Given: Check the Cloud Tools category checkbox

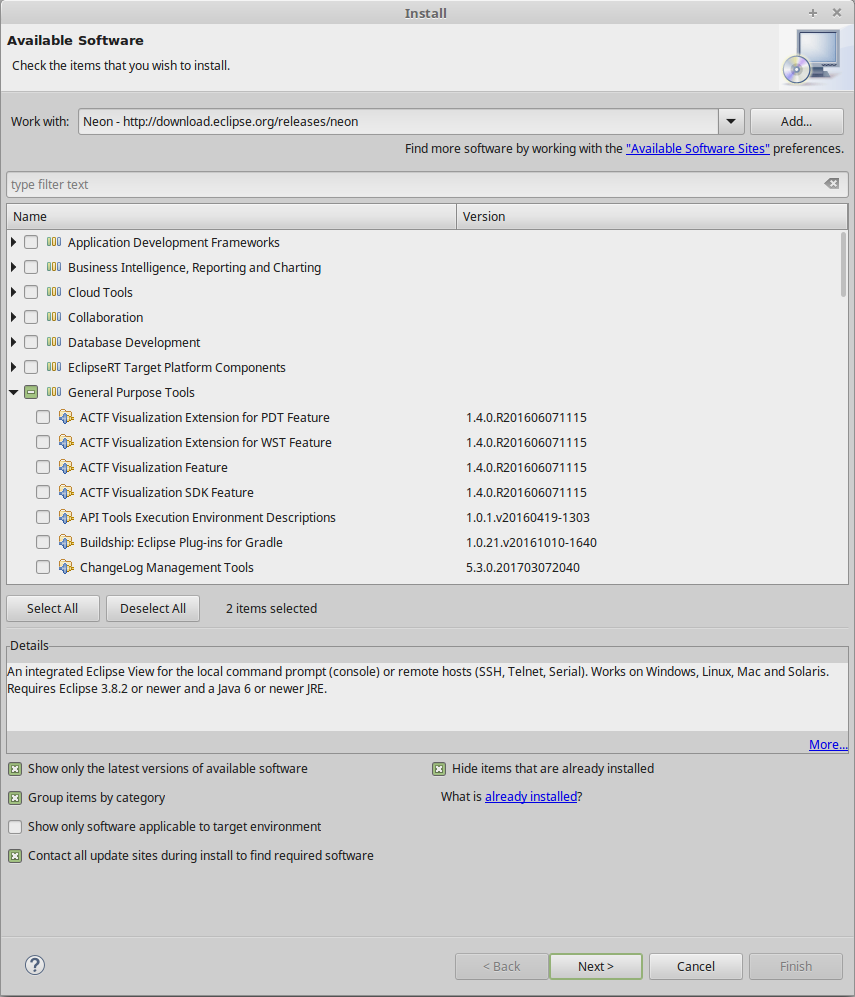Looking at the screenshot, I should 31,292.
